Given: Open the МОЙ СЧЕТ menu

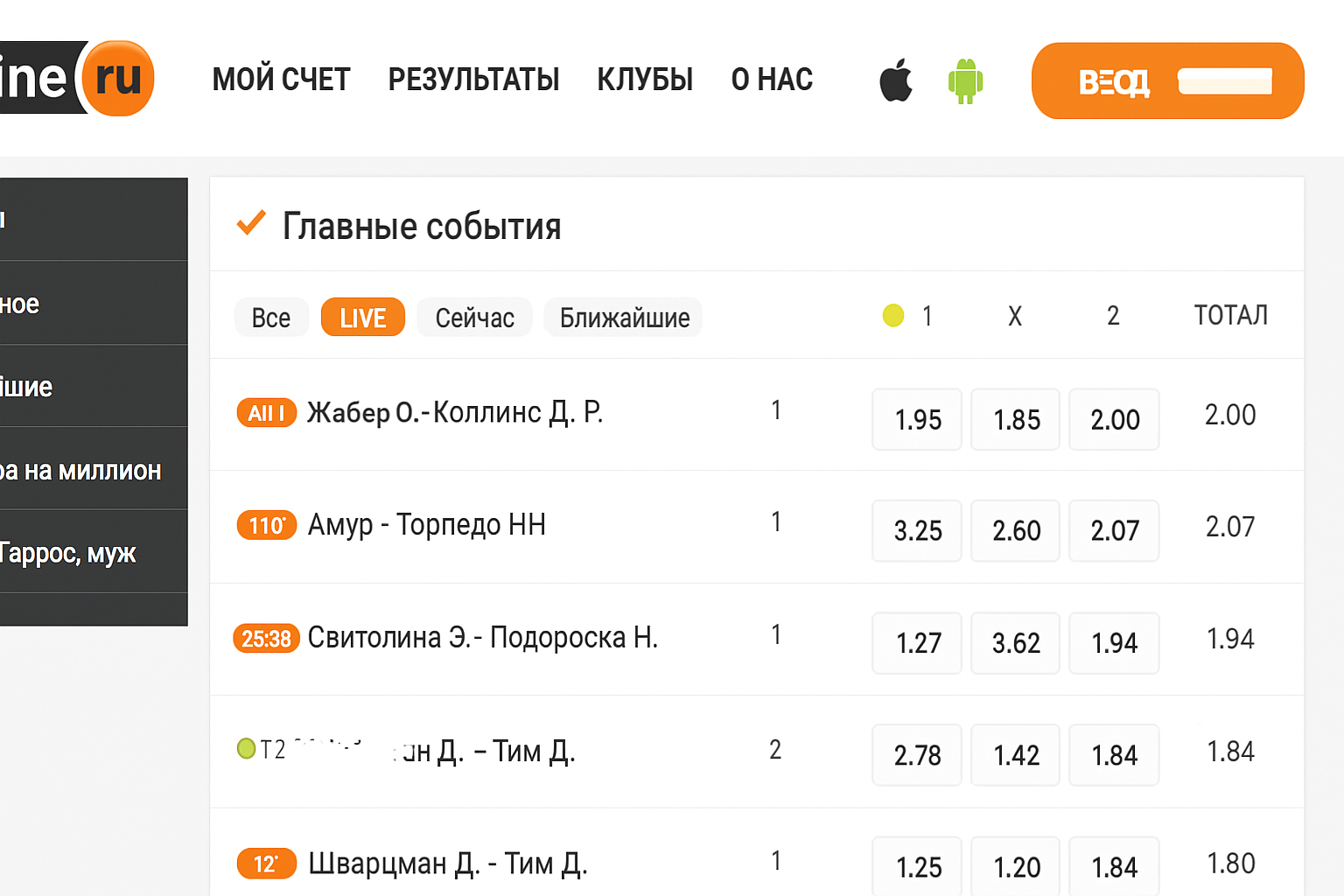Looking at the screenshot, I should [281, 80].
